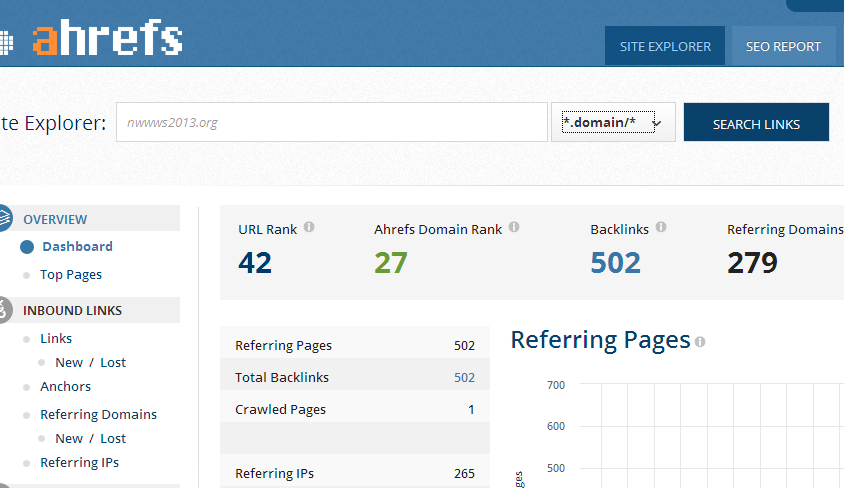Image resolution: width=844 pixels, height=488 pixels.
Task: Open Referring IPs in sidebar
Action: (x=80, y=463)
